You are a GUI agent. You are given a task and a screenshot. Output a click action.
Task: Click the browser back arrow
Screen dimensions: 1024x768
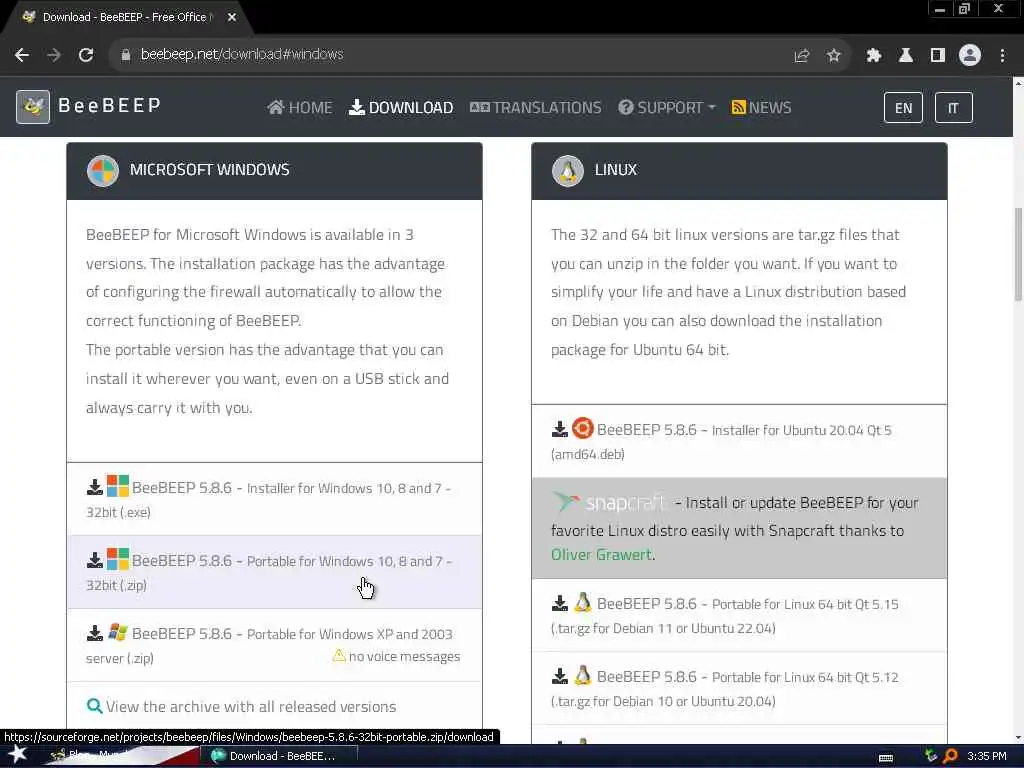tap(22, 55)
